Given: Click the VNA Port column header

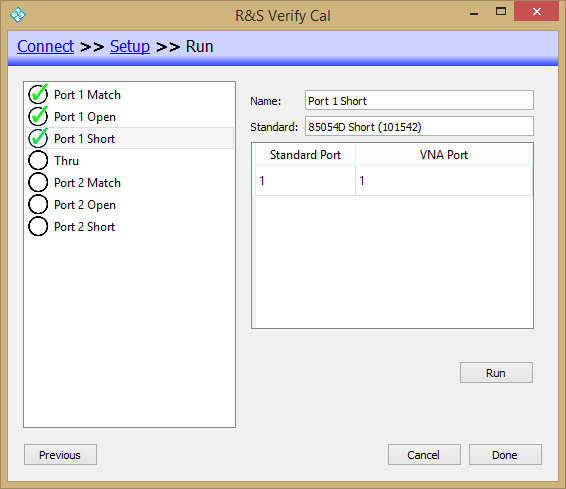Looking at the screenshot, I should tap(444, 155).
